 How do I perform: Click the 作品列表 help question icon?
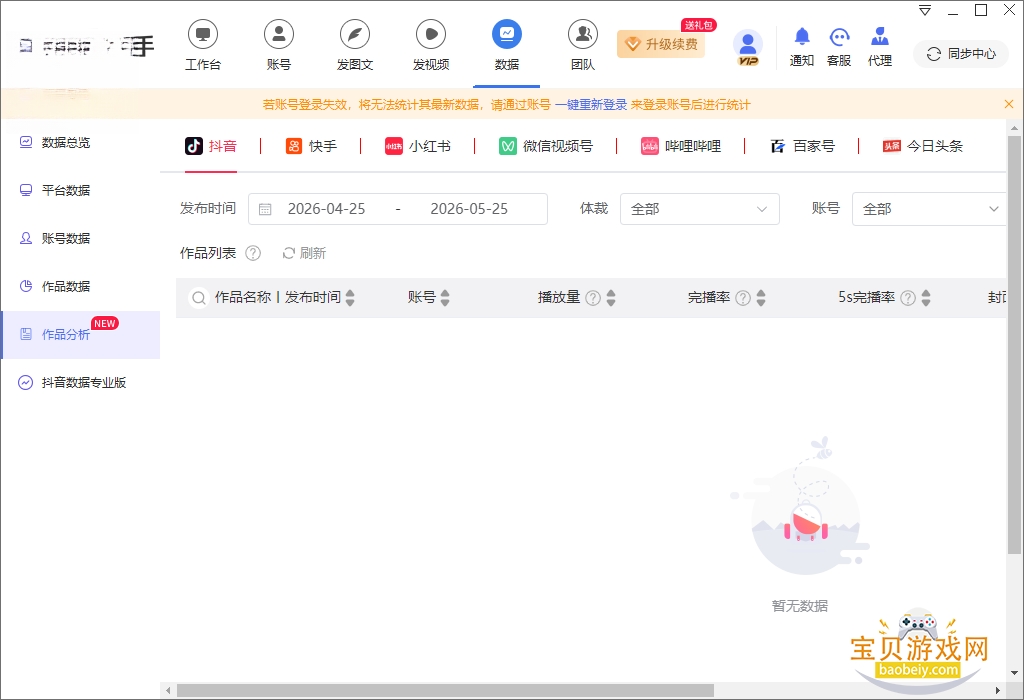(x=253, y=253)
